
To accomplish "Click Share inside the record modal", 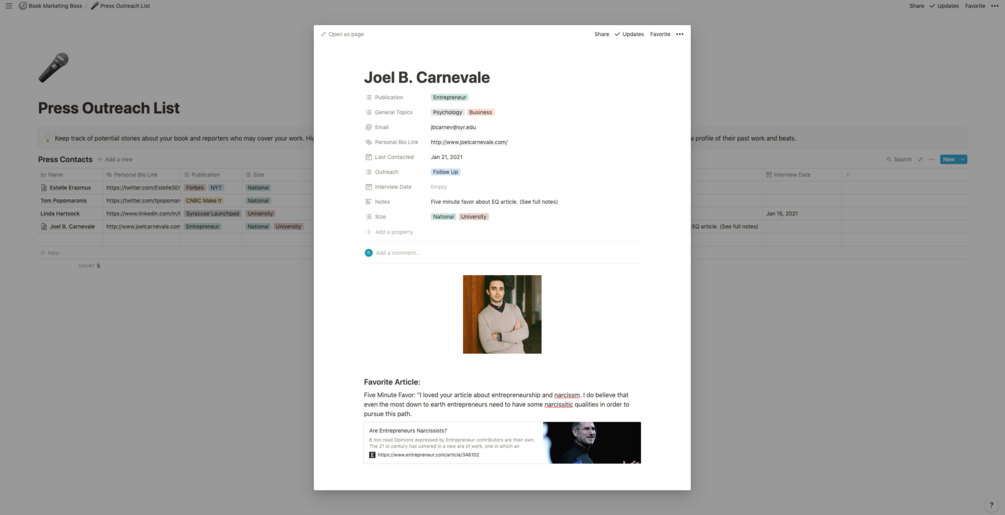I will [x=601, y=34].
